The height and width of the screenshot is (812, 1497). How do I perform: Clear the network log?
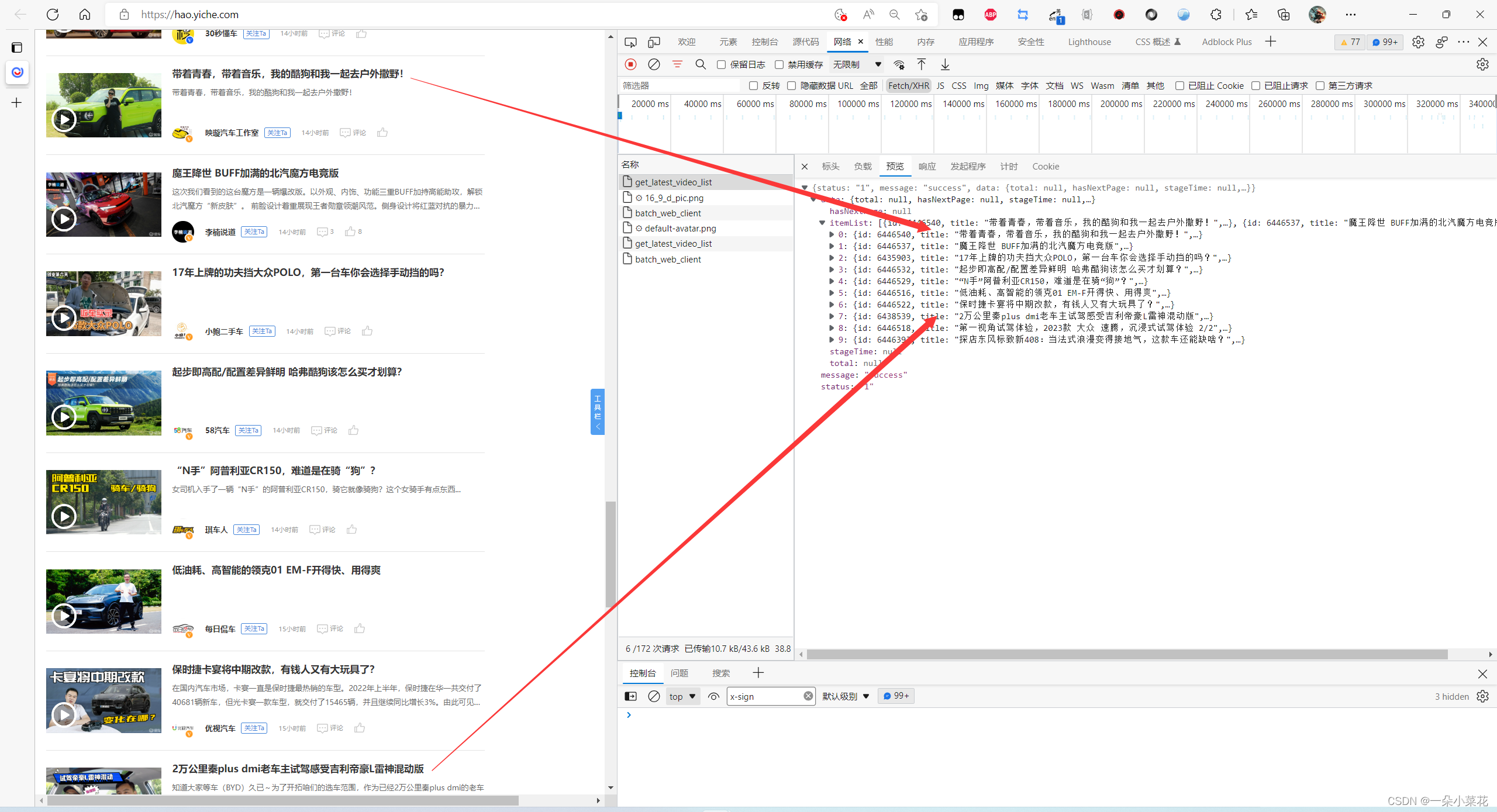click(654, 64)
